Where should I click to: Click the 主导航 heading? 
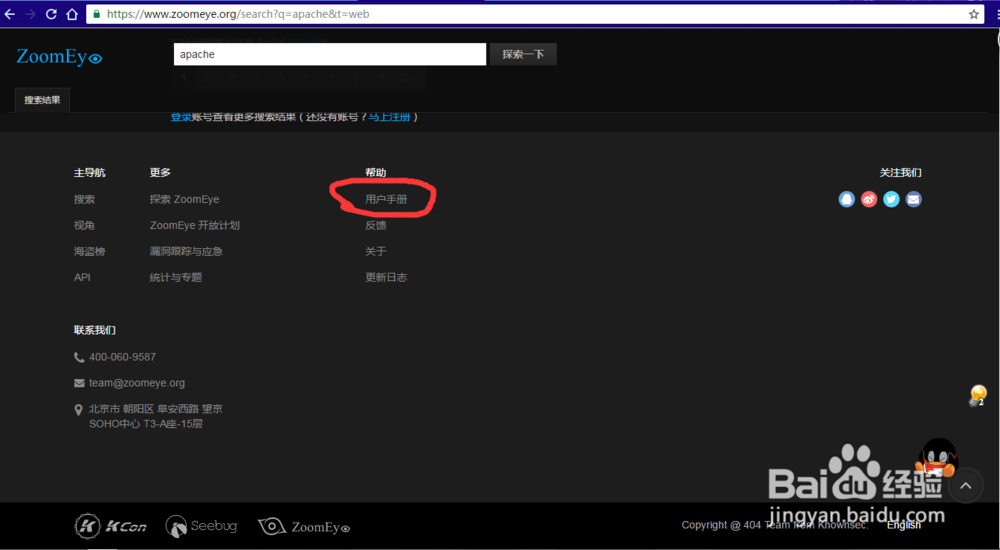coord(89,173)
